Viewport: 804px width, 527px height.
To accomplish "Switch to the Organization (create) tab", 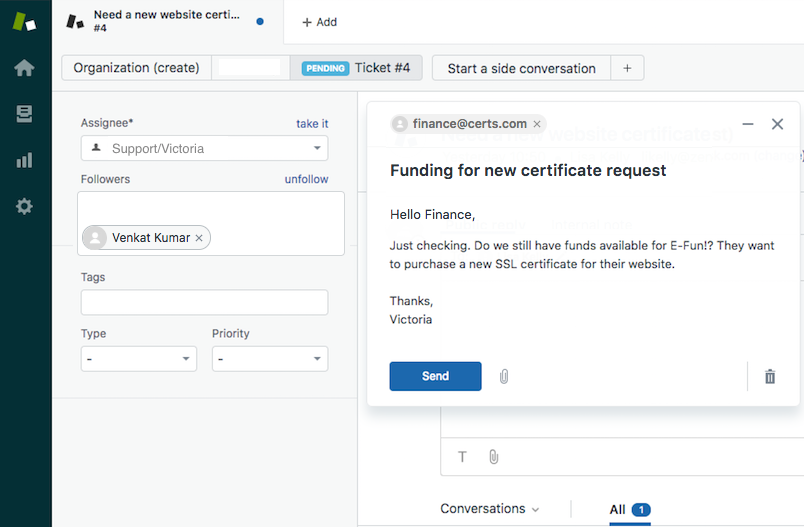I will [x=136, y=68].
